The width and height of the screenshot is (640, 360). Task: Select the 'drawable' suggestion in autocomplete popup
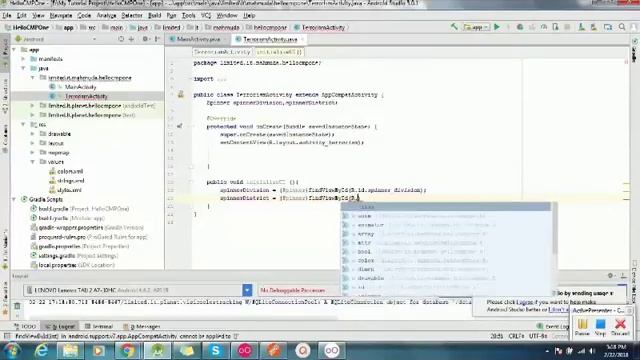tap(446, 278)
